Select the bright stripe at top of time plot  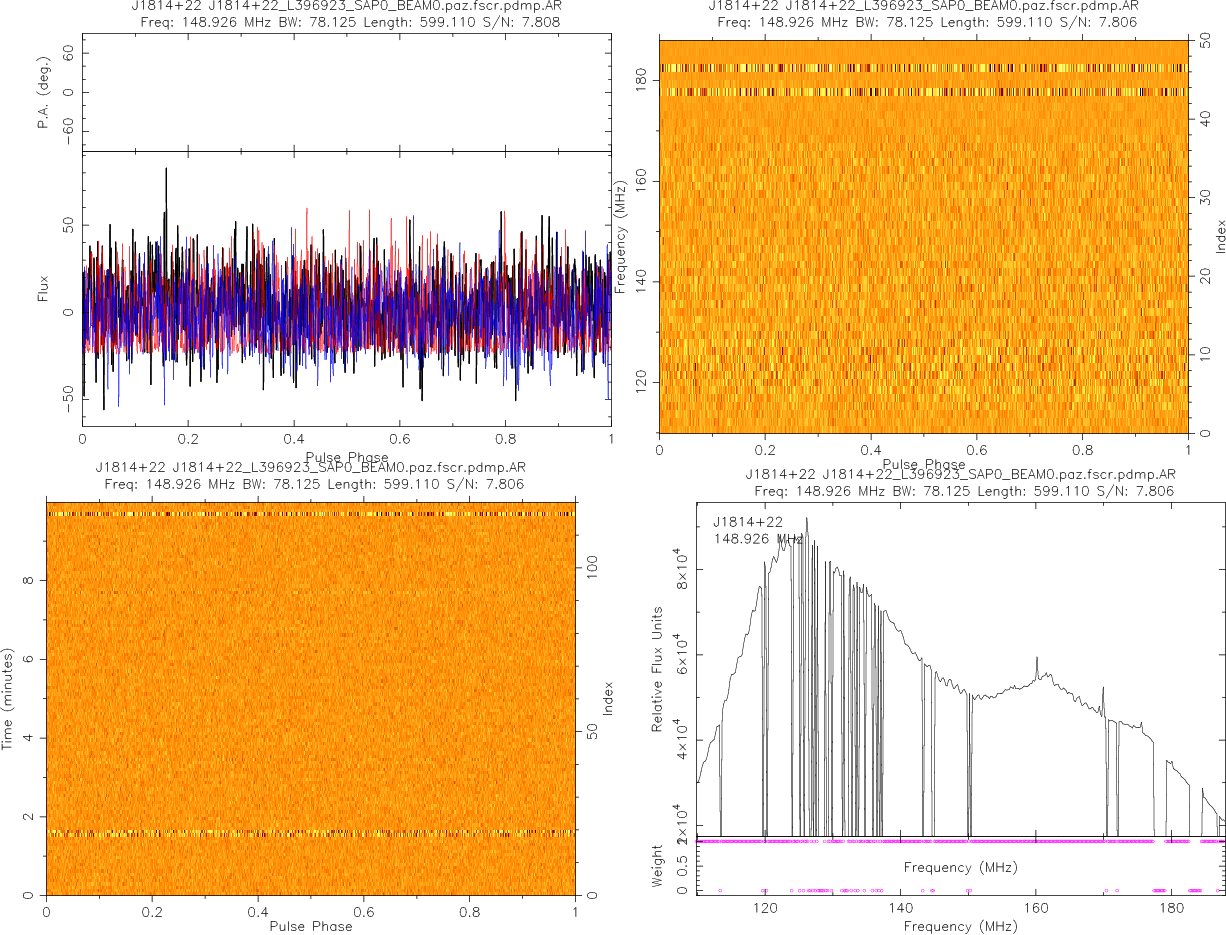click(310, 514)
